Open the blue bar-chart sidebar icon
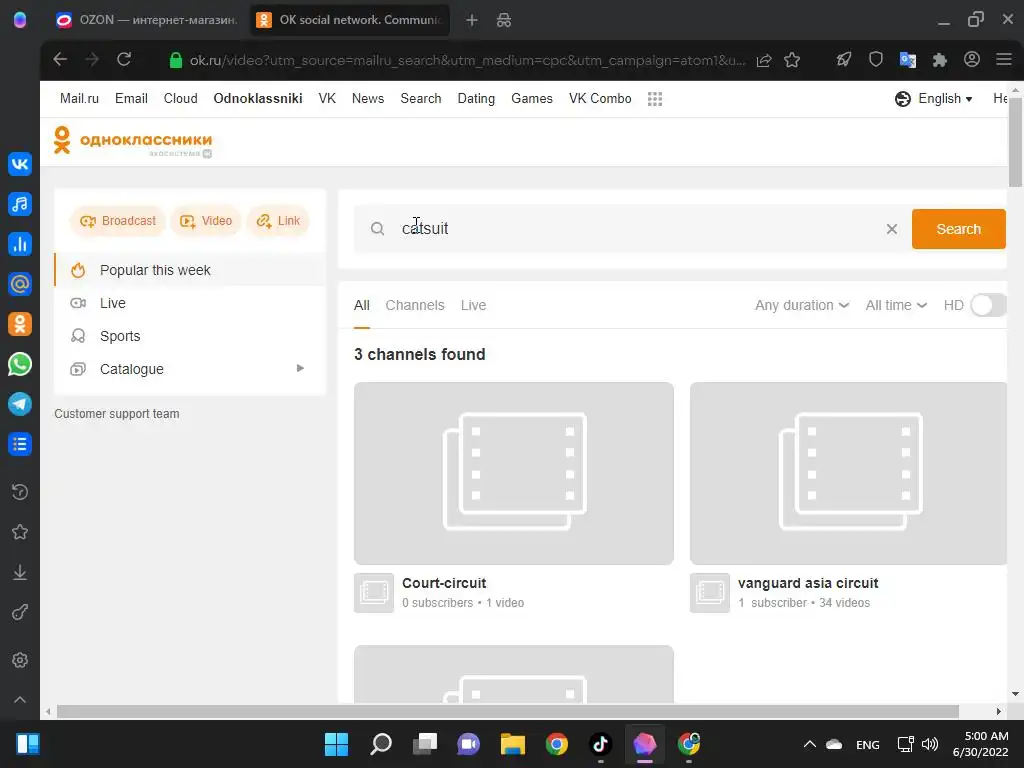1024x768 pixels. [x=20, y=244]
